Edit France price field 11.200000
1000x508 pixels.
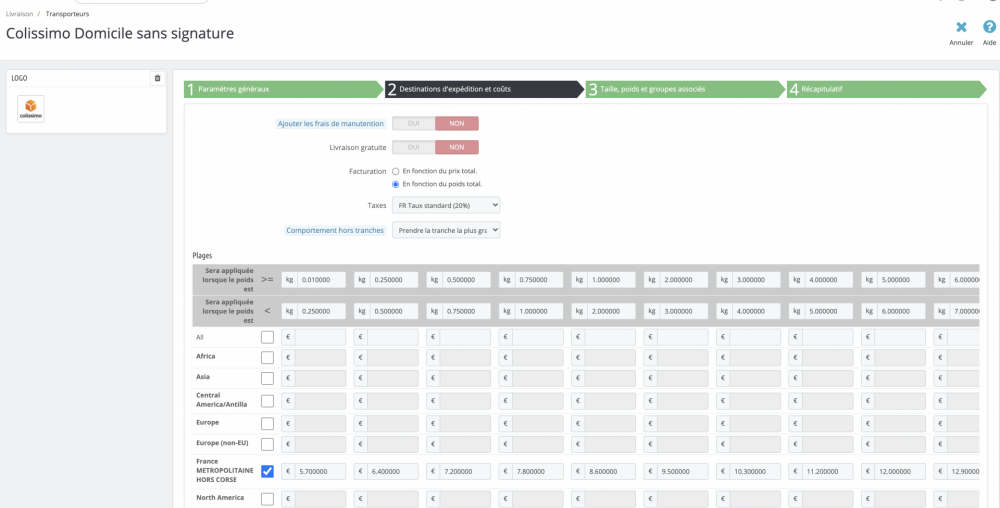click(828, 472)
